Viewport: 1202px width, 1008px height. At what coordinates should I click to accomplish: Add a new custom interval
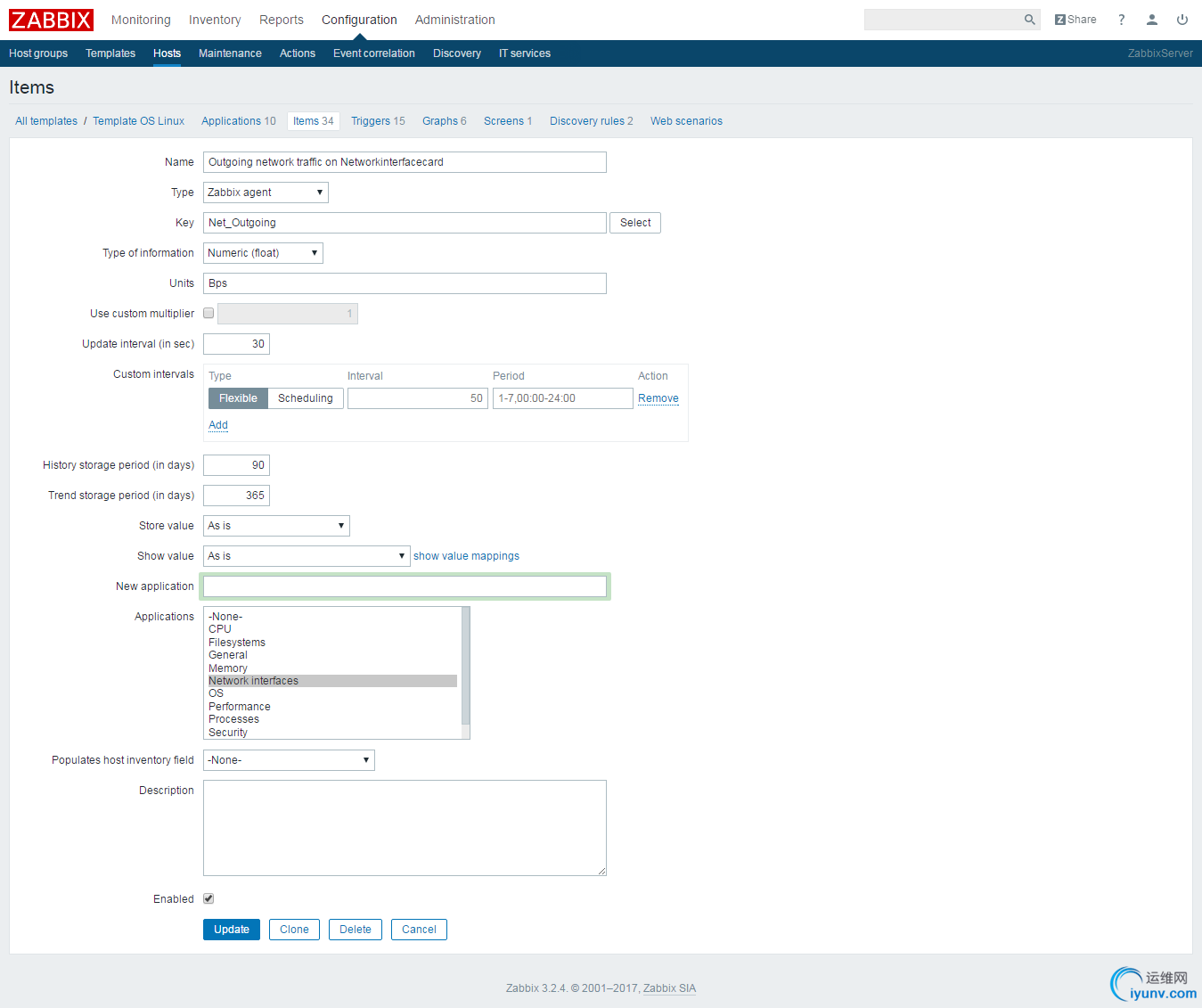coord(218,425)
